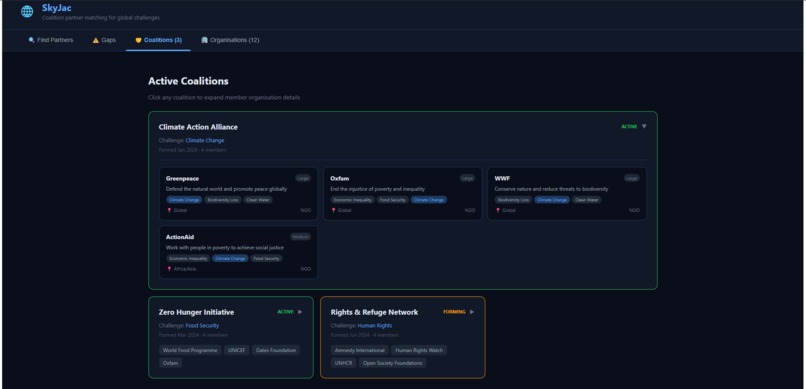Click the UNICEF member chip
This screenshot has height=389, width=806.
click(237, 350)
